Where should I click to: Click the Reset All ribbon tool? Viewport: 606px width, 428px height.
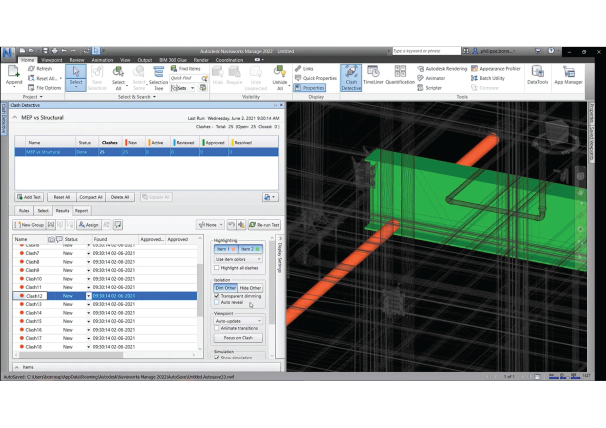[x=44, y=78]
